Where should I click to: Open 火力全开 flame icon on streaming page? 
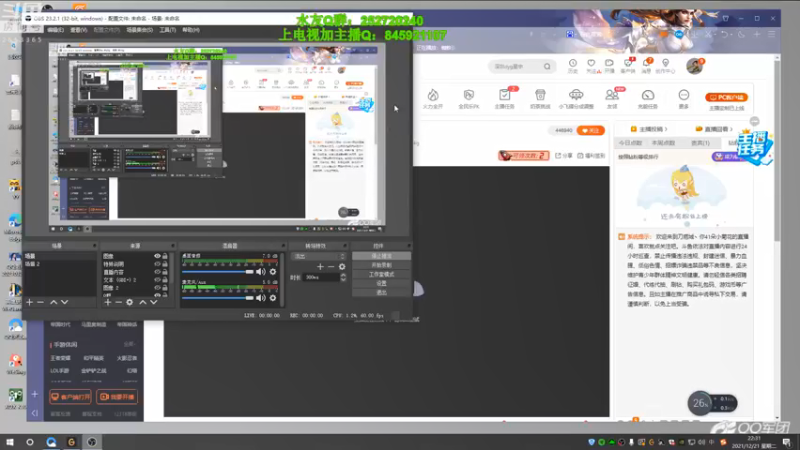(433, 95)
